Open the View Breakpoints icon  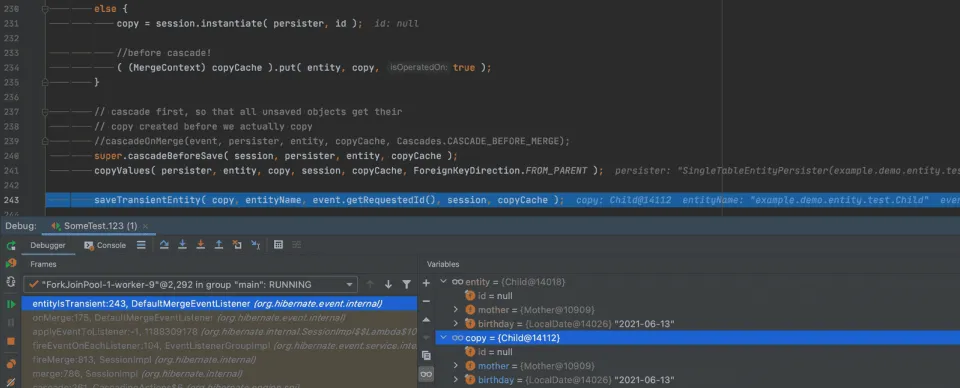click(11, 364)
